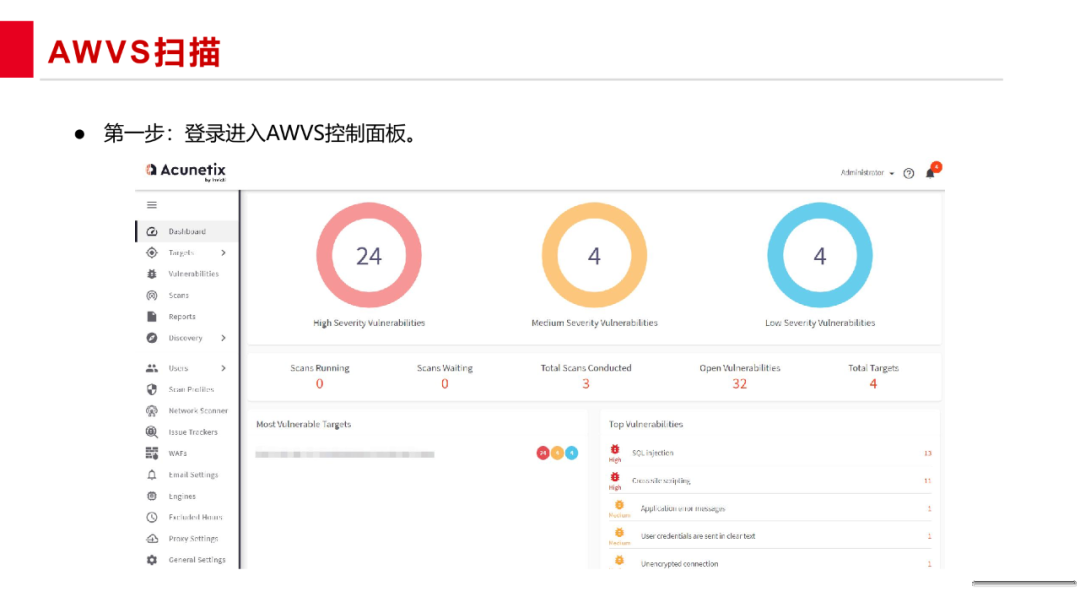This screenshot has width=1080, height=608.
Task: Click the Discovery compass icon
Action: point(152,338)
